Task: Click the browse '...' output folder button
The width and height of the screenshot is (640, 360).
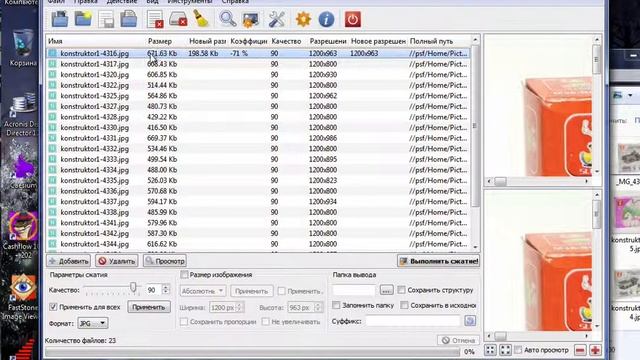Action: [386, 290]
